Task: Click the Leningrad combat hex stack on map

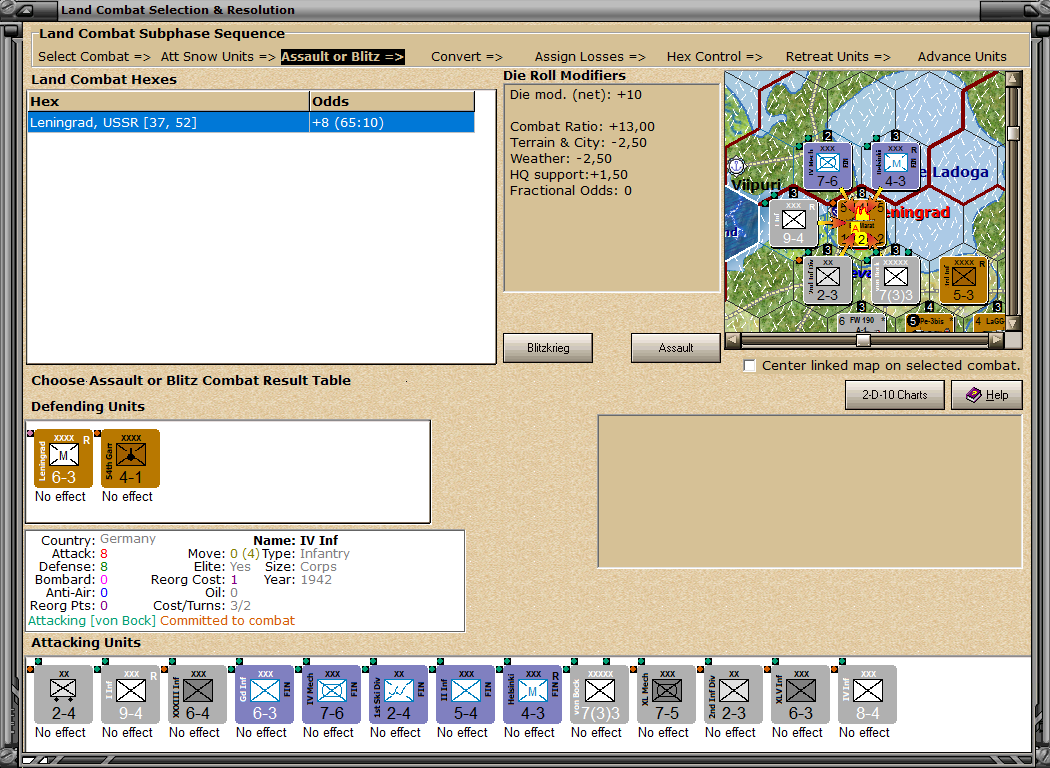Action: [861, 224]
